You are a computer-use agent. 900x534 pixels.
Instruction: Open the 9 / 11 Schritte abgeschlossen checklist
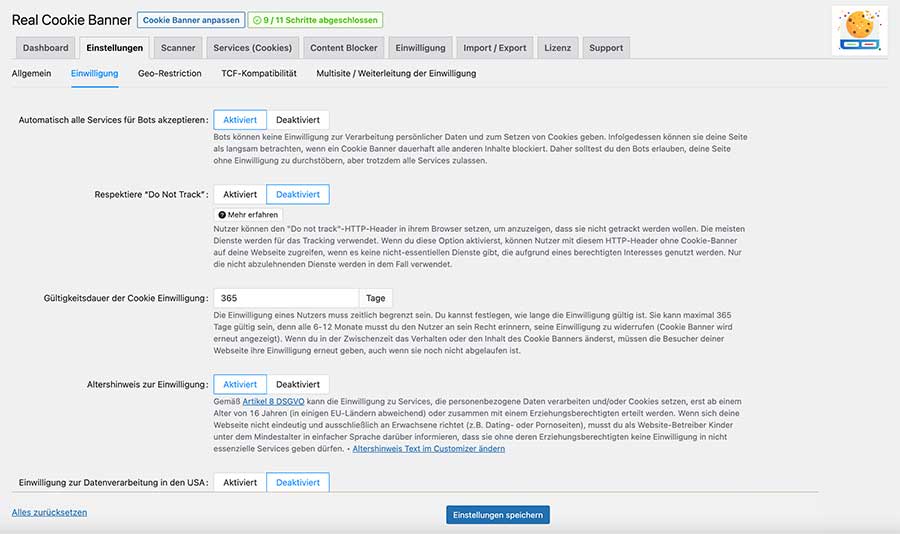click(315, 20)
